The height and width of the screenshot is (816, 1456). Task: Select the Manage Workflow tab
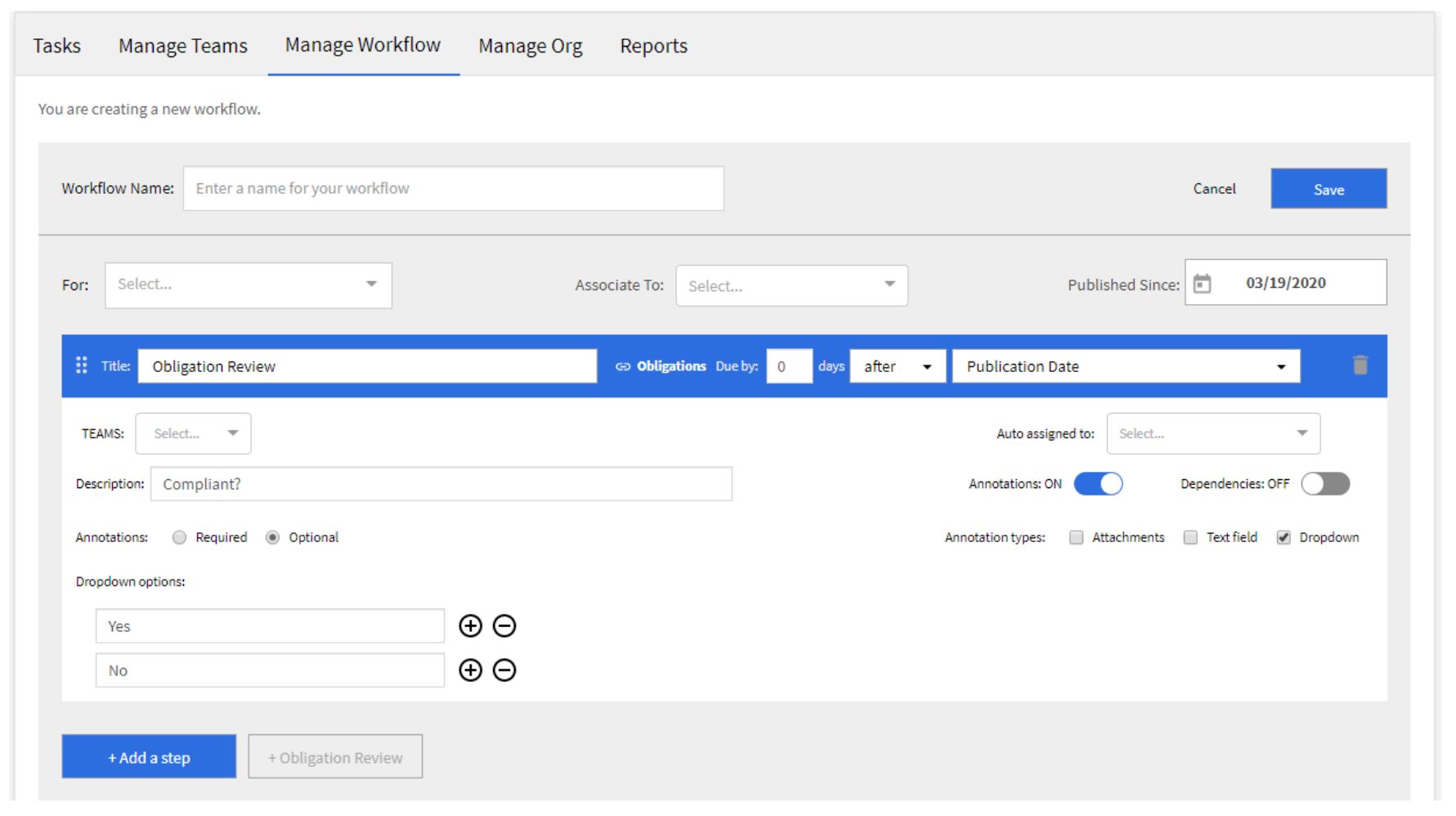coord(363,45)
